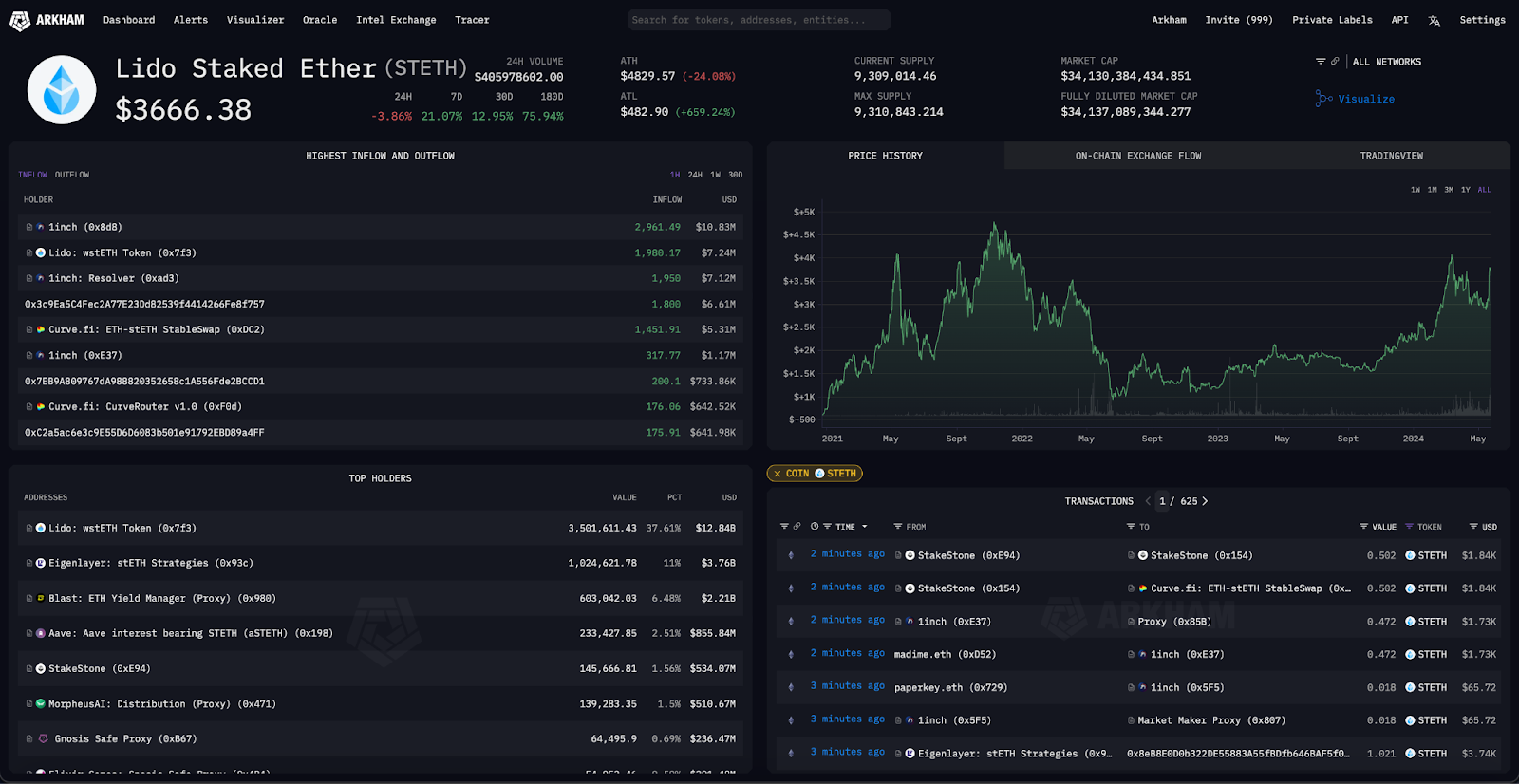This screenshot has height=784, width=1519.
Task: Click the purple filter icon next to TOKEN
Action: 1410,527
